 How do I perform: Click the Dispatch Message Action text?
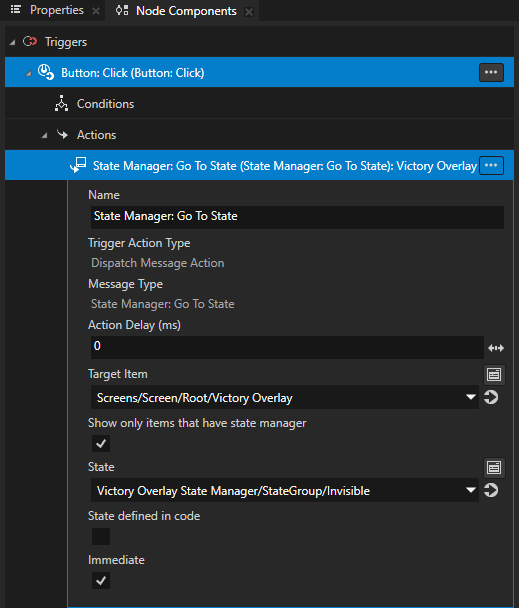tap(157, 263)
